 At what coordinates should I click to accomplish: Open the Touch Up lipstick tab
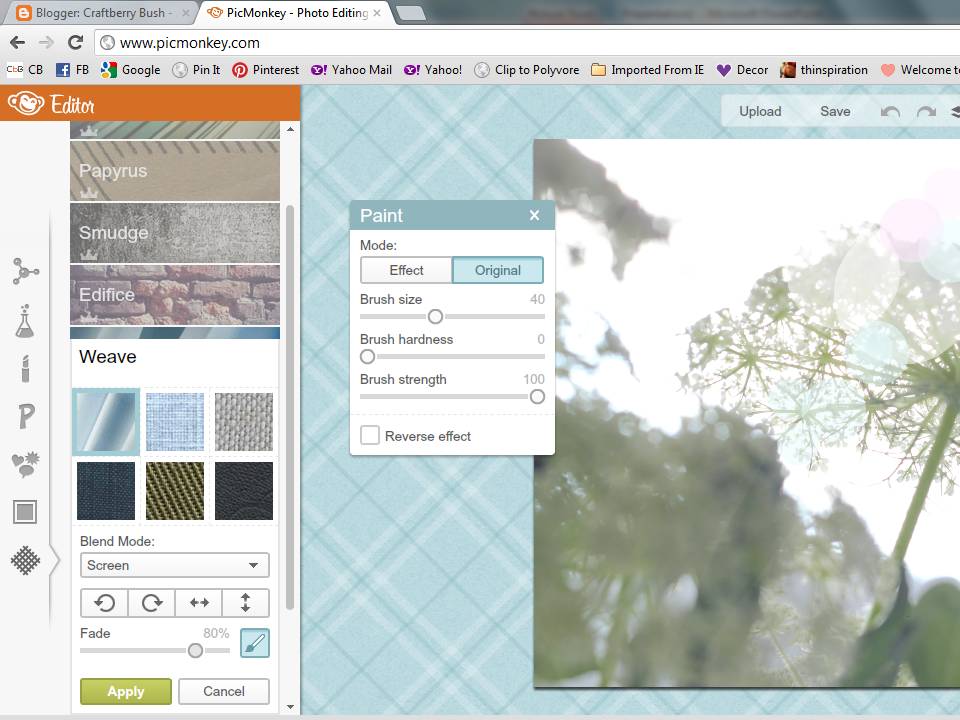coord(25,368)
